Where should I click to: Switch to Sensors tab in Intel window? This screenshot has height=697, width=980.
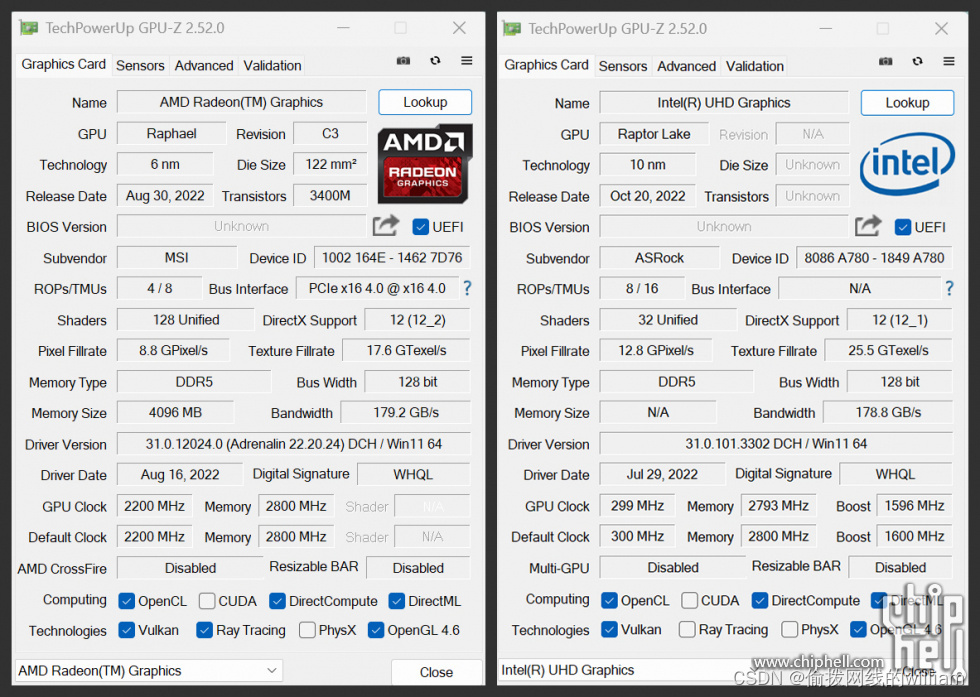tap(622, 66)
